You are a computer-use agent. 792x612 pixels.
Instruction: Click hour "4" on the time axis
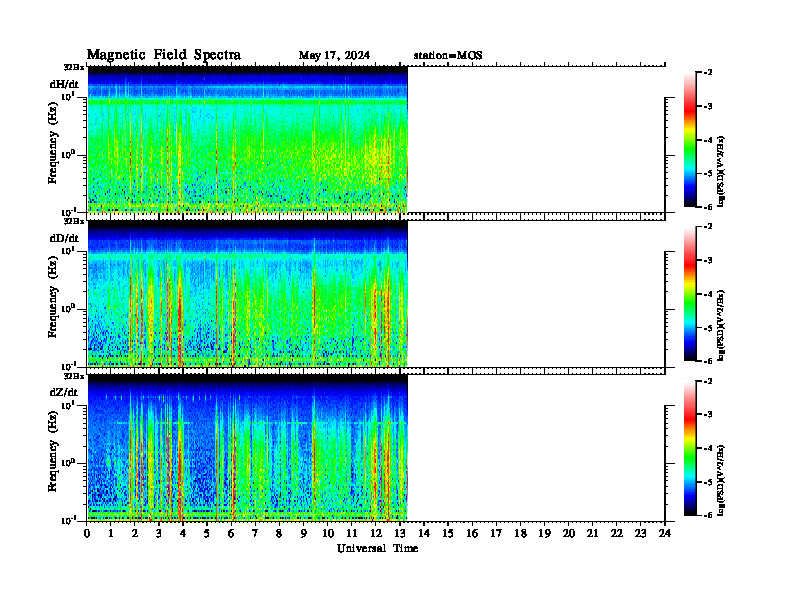click(x=183, y=534)
